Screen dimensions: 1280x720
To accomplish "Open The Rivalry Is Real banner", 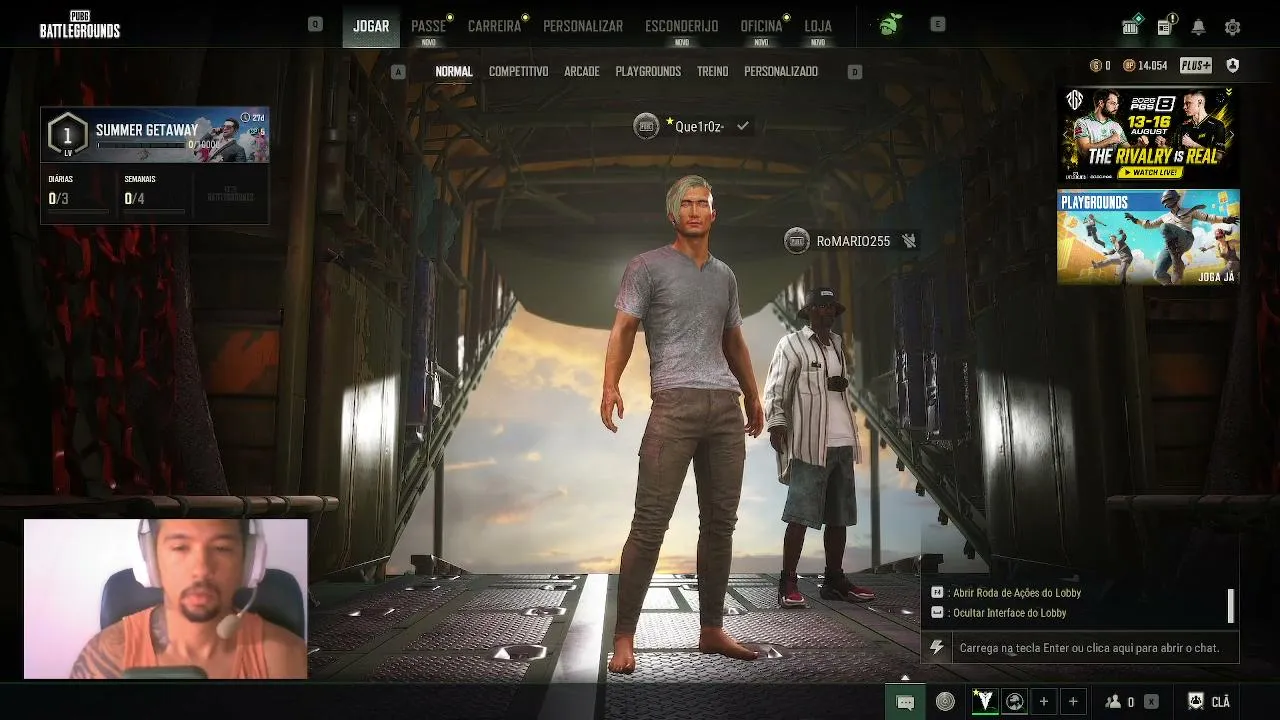I will click(x=1148, y=134).
